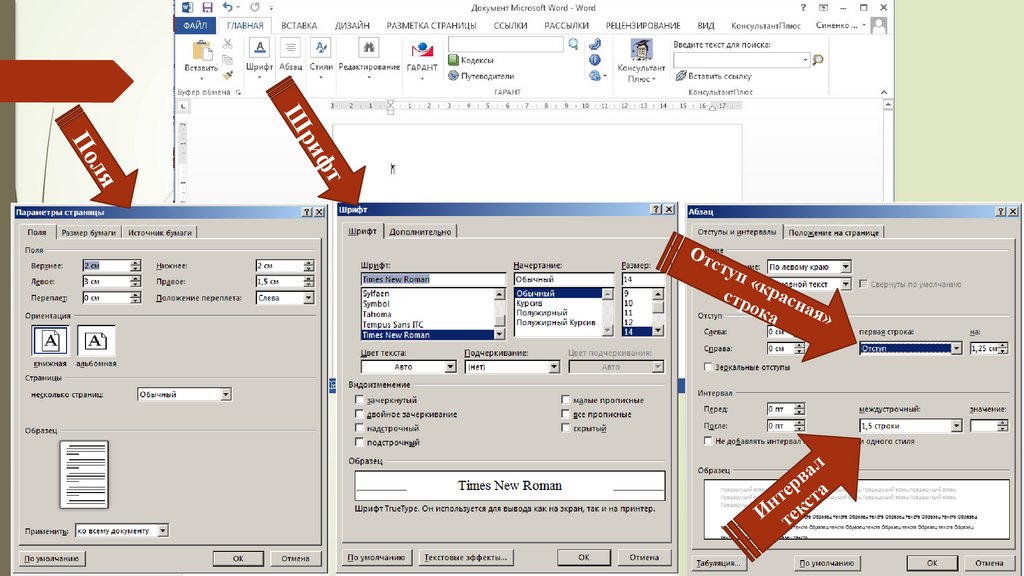Toggle the надстрочный checkbox
This screenshot has height=576, width=1024.
click(x=359, y=428)
